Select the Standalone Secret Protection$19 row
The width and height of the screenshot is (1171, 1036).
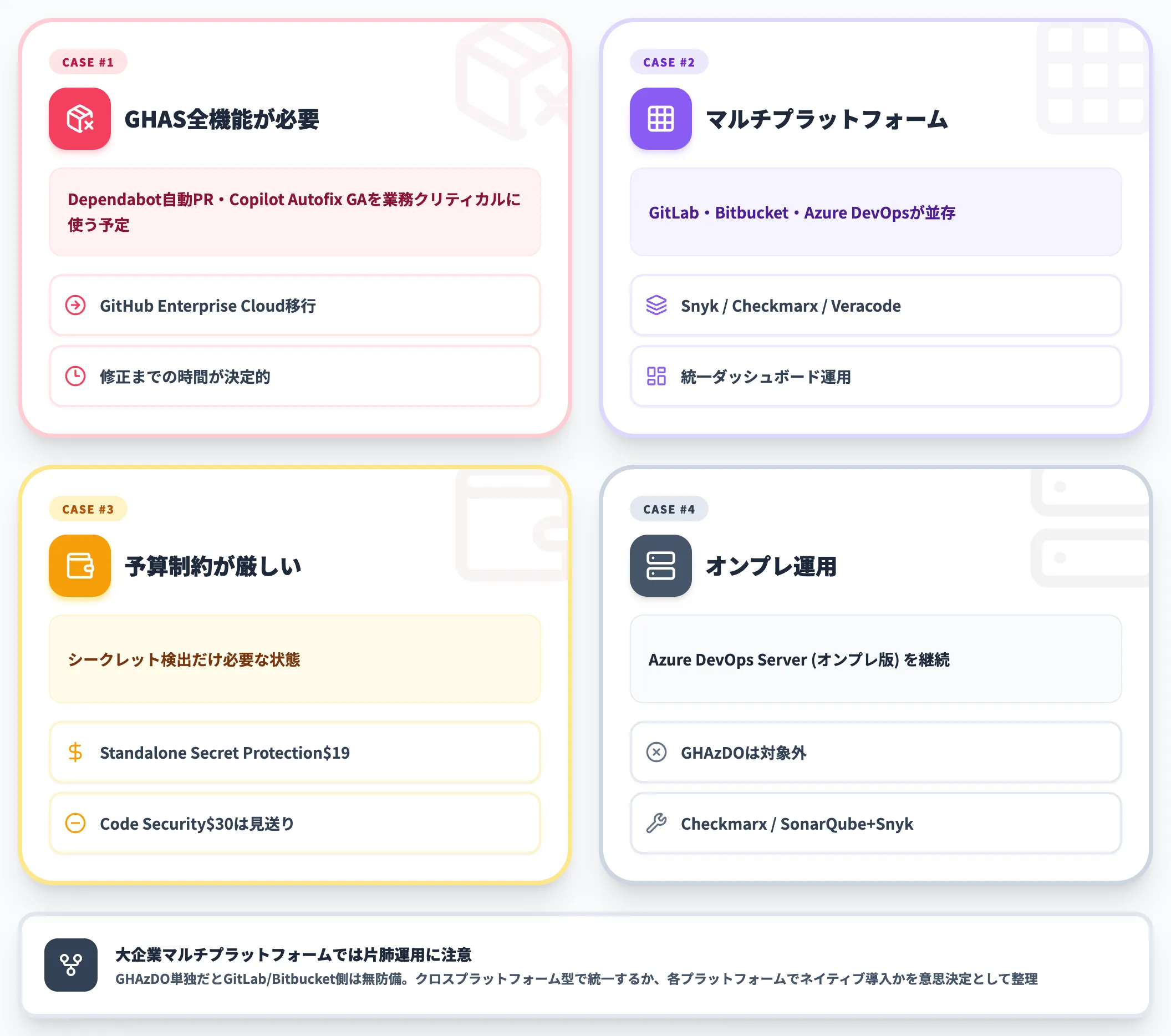(x=295, y=753)
